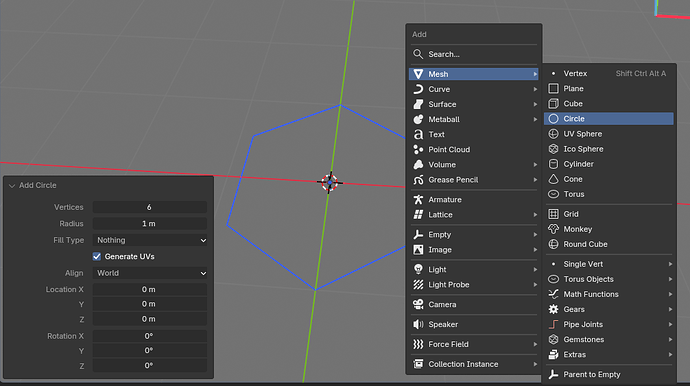The height and width of the screenshot is (386, 690).
Task: Click the Math Functions icon
Action: 553,294
